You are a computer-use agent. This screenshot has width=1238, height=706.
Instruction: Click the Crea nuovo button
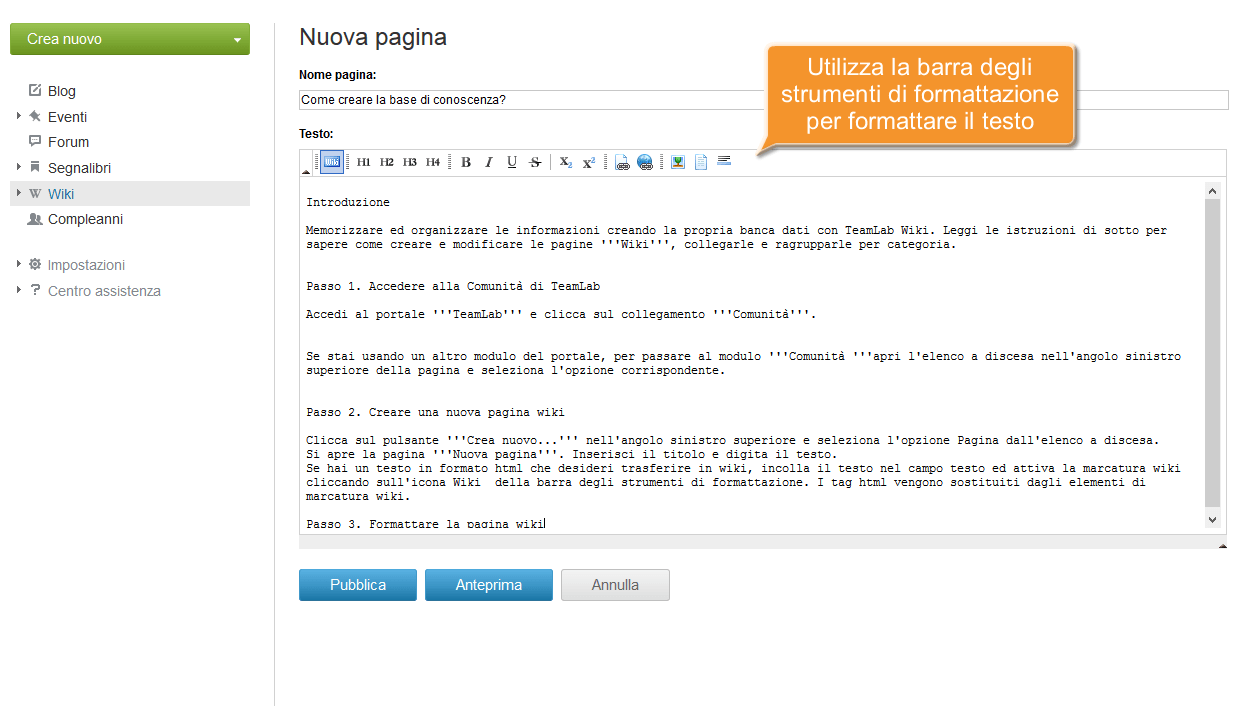[130, 39]
